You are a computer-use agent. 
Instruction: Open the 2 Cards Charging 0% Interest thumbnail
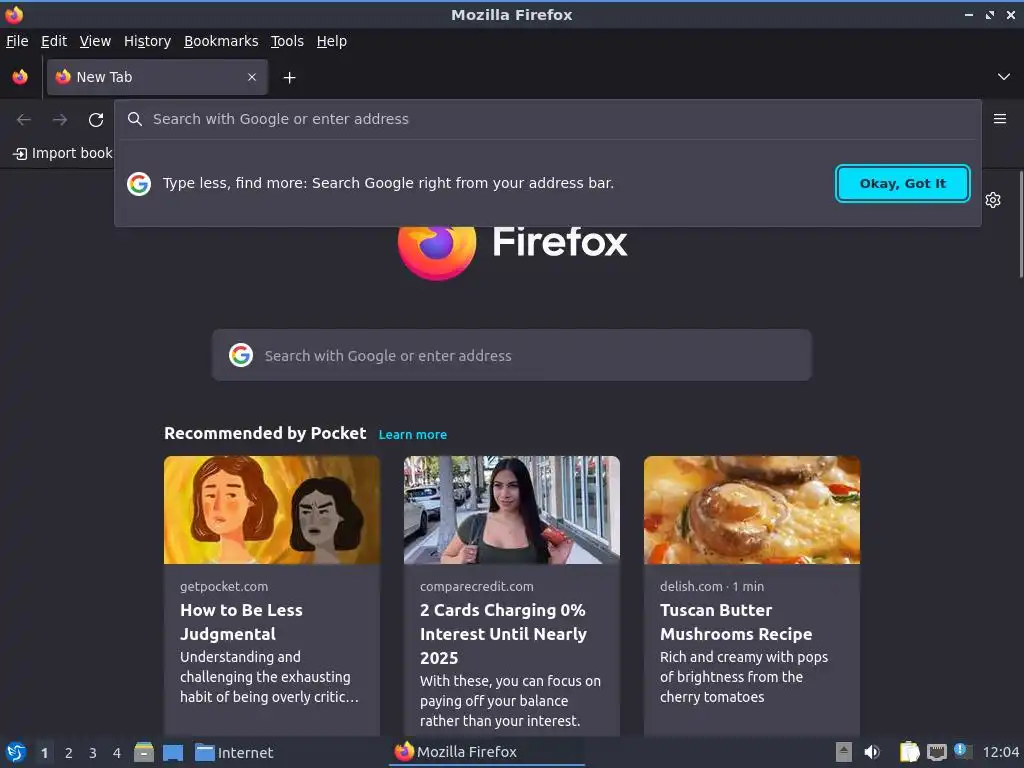[512, 510]
